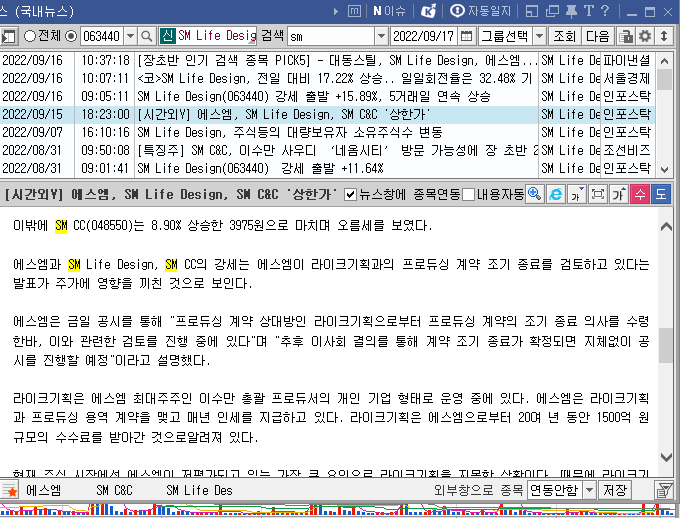Click the small play arrow in title bar
680x518 pixels.
coord(336,12)
